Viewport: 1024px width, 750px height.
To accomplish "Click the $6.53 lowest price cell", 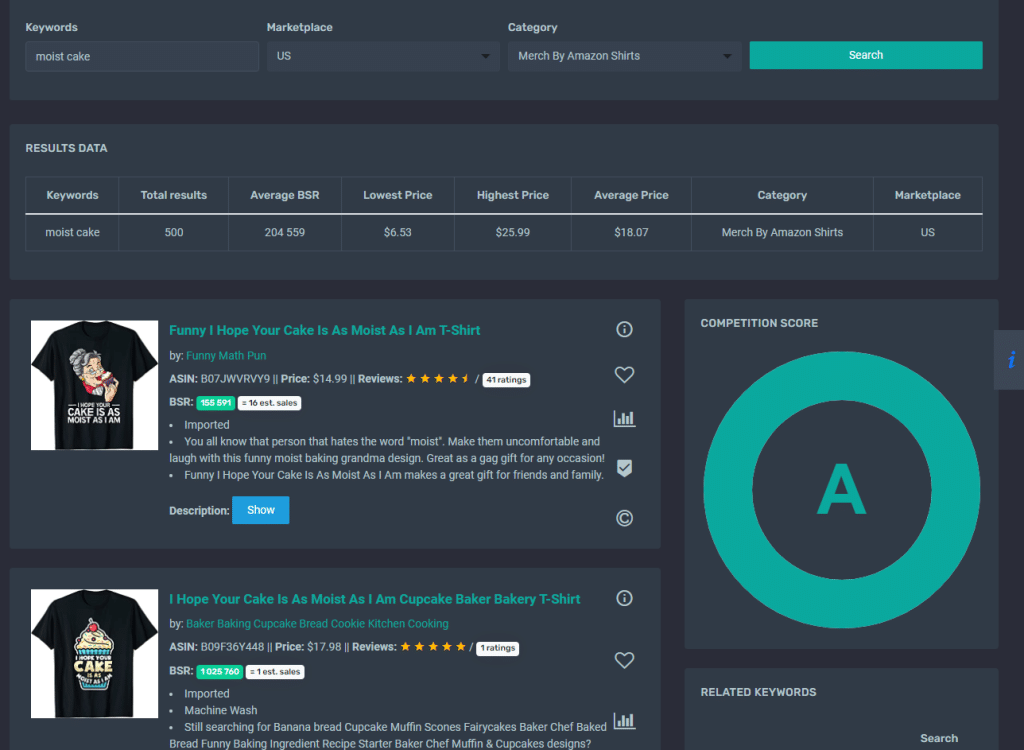I will (398, 233).
